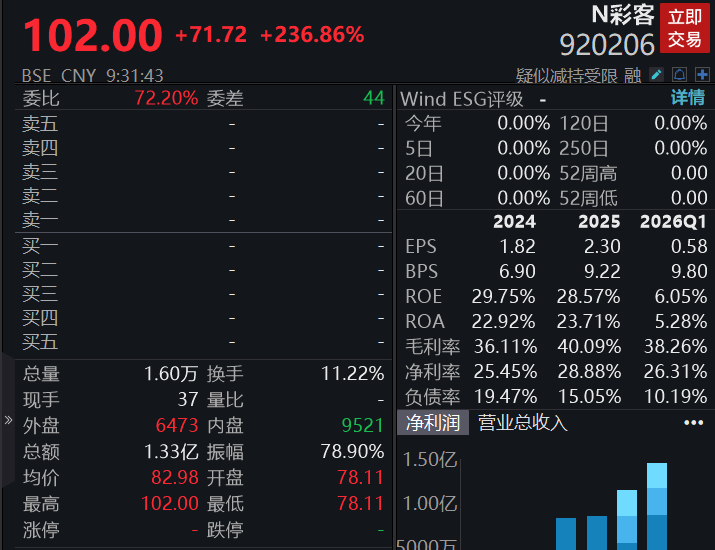Click the tallest net profit chart bar
Viewport: 715px width, 550px height.
pyautogui.click(x=657, y=506)
